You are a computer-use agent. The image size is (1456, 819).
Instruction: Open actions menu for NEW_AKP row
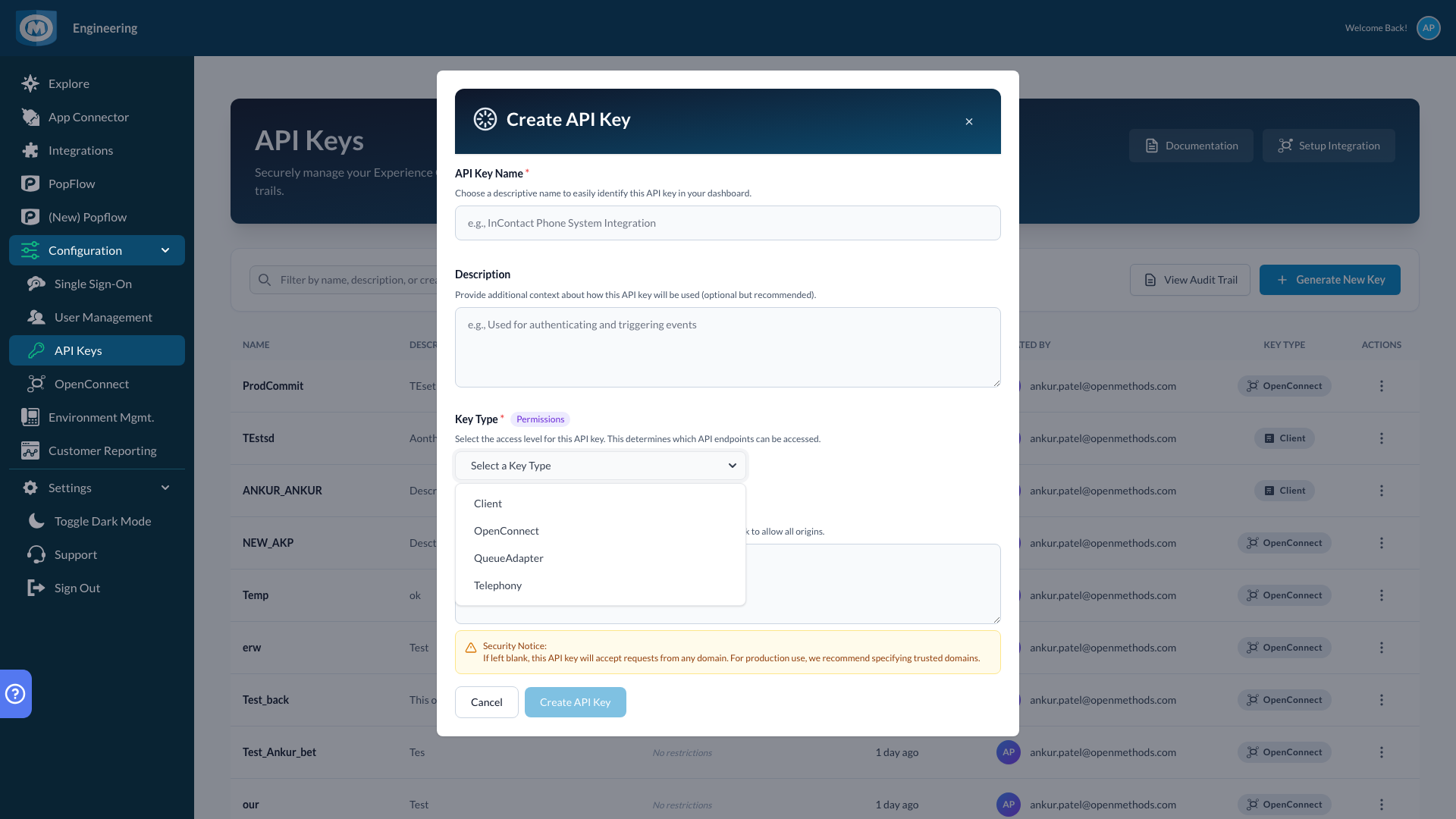tap(1382, 543)
